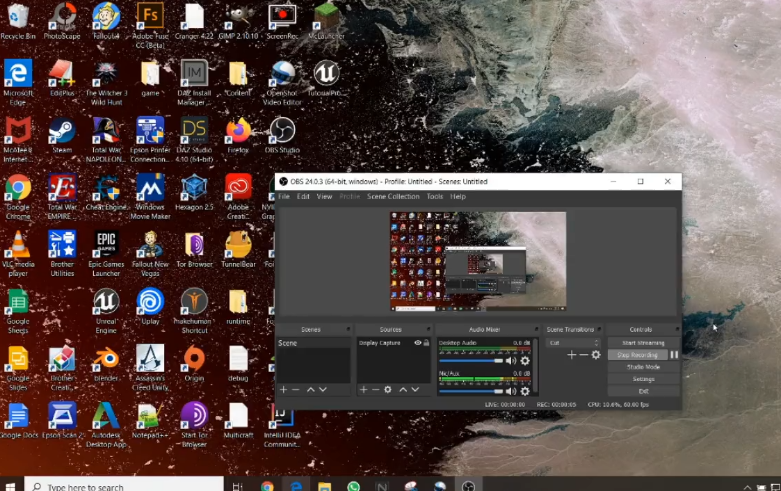Open the Windows Start button

(10, 486)
